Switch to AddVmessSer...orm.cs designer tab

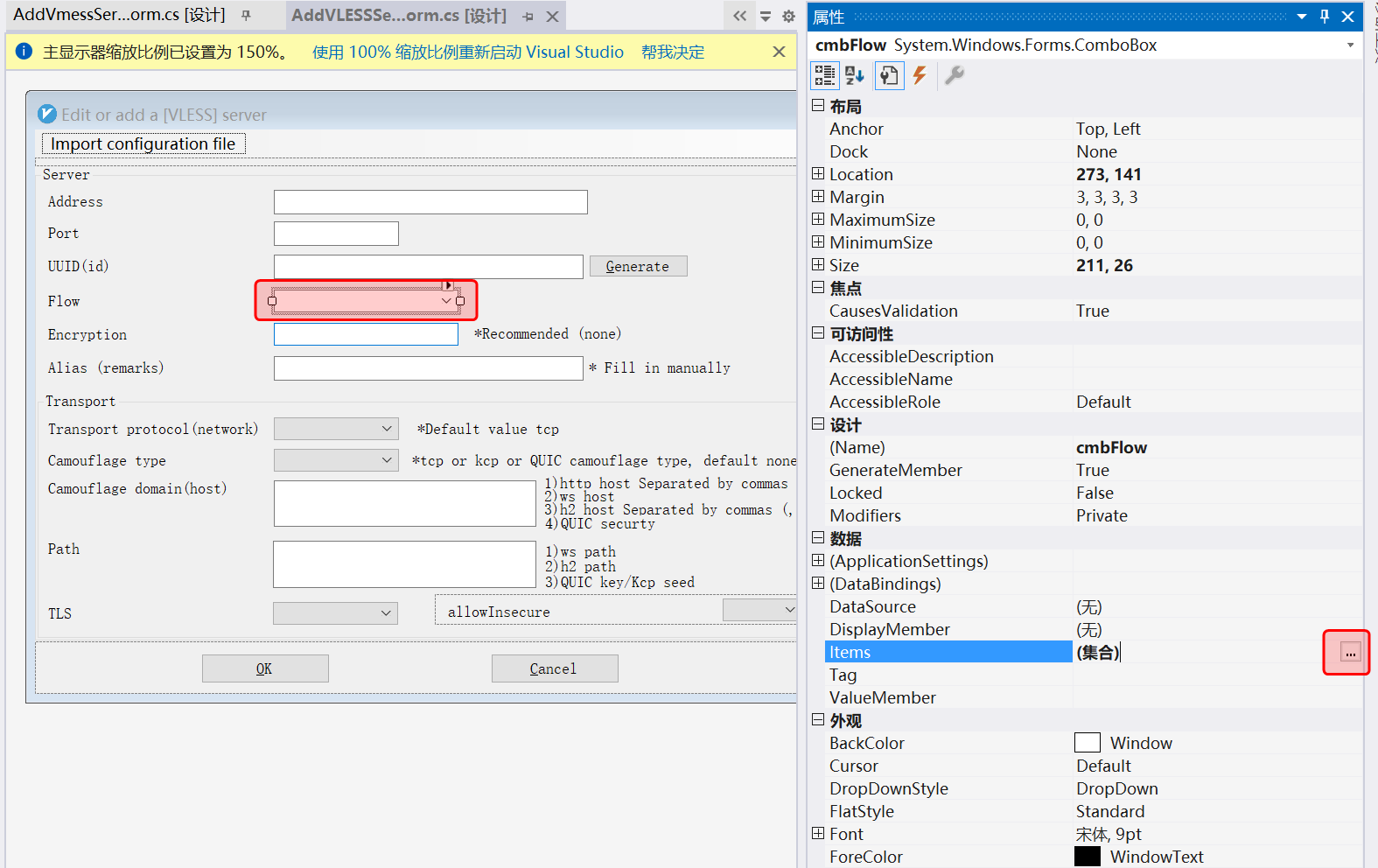[119, 15]
